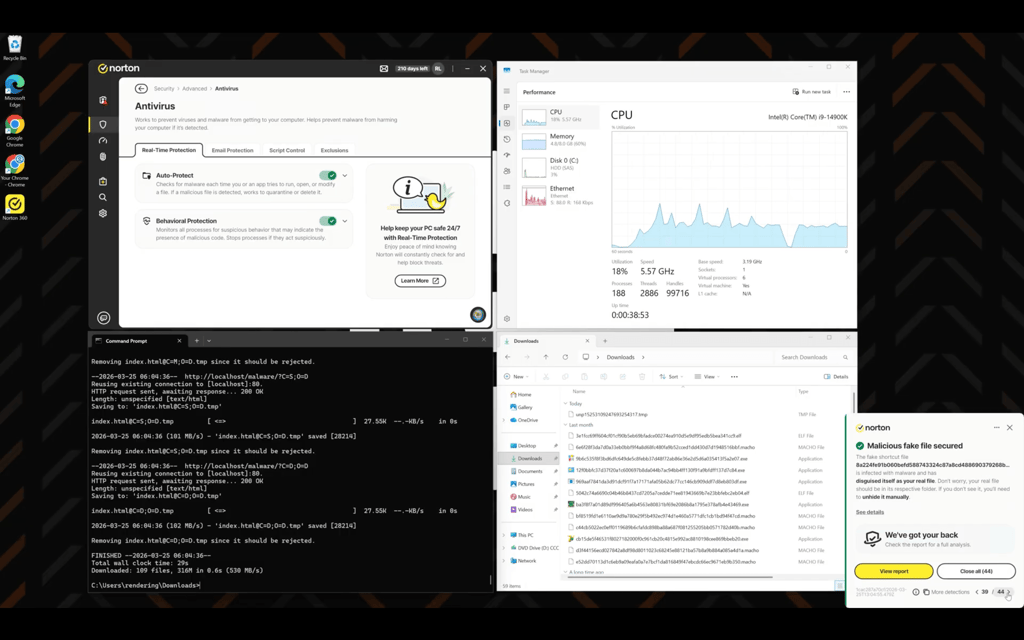Image resolution: width=1024 pixels, height=640 pixels.
Task: Switch to Script Control tab
Action: [x=287, y=150]
